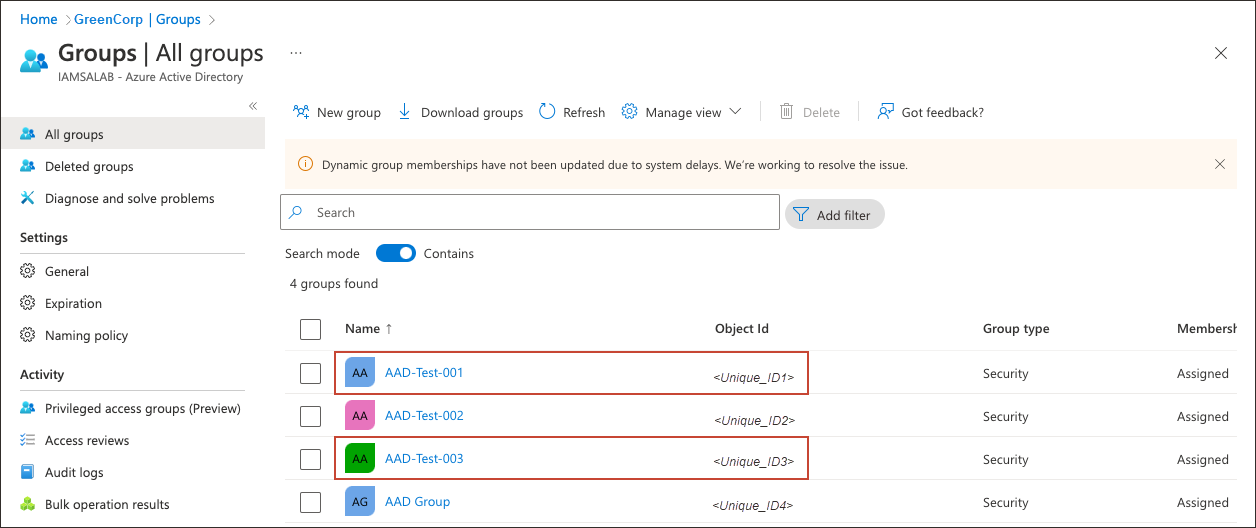This screenshot has height=528, width=1256.
Task: Open Diagnose and solve problems
Action: tap(129, 198)
